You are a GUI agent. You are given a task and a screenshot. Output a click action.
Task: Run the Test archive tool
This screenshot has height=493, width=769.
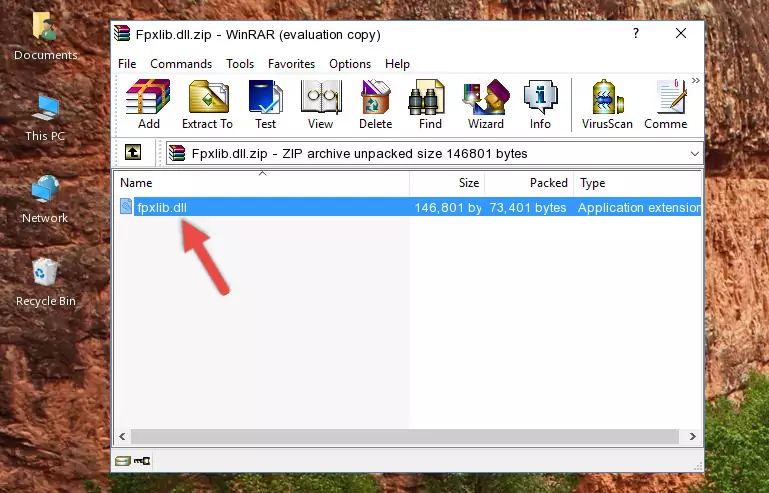coord(265,104)
